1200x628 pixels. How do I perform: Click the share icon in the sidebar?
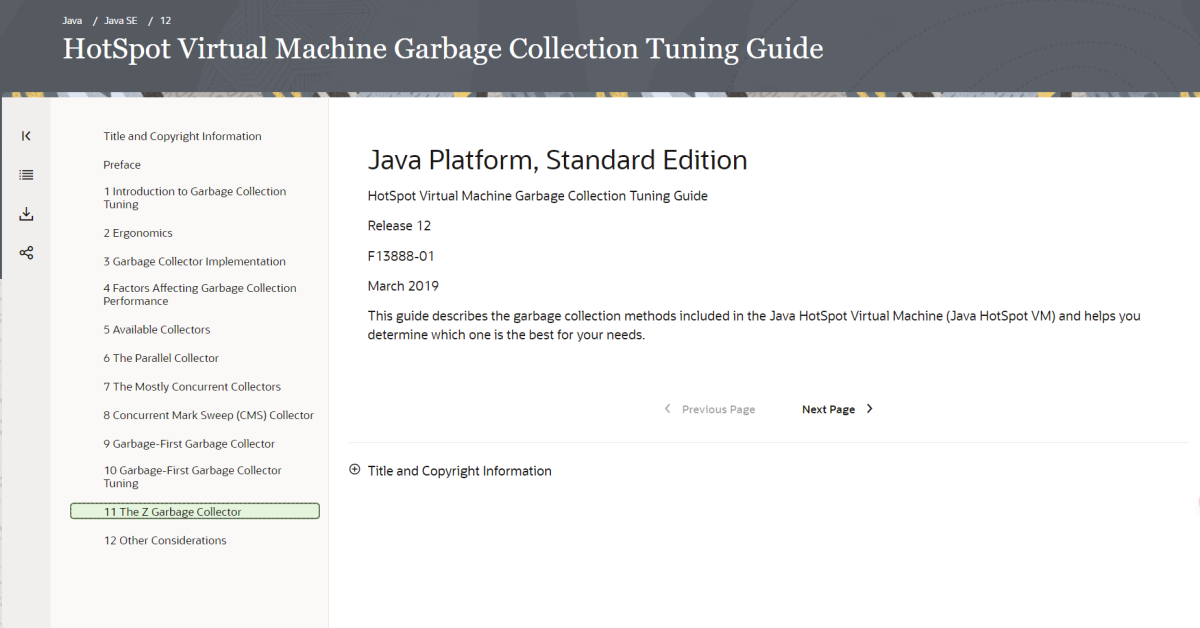click(26, 253)
